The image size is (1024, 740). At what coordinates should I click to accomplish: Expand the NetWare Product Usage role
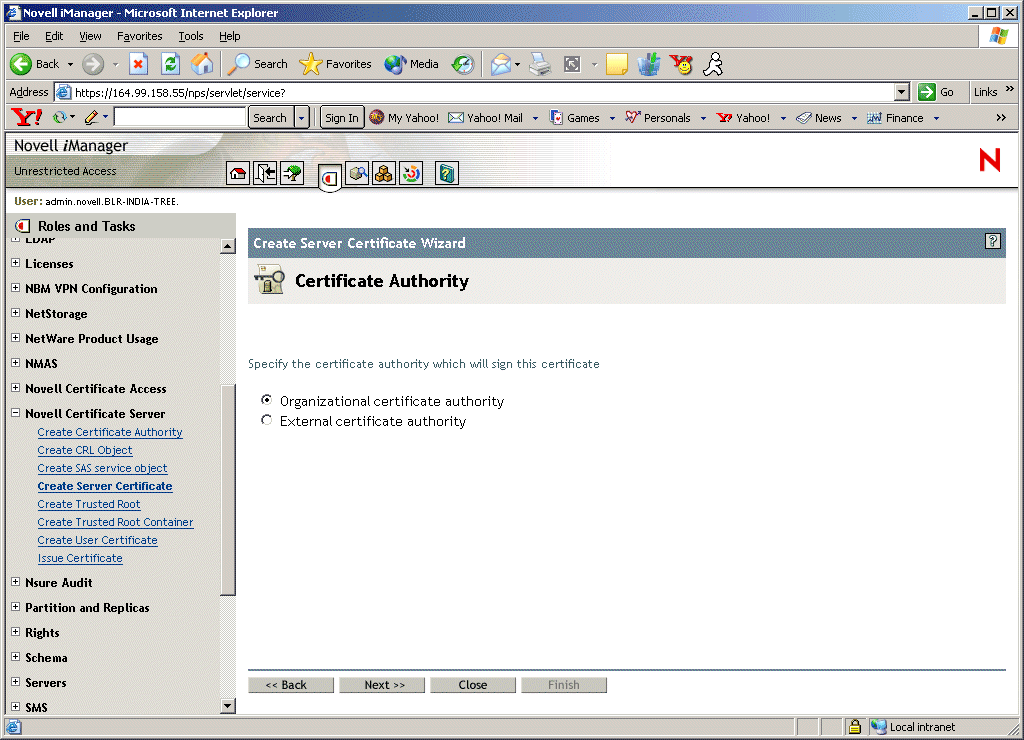click(x=16, y=338)
